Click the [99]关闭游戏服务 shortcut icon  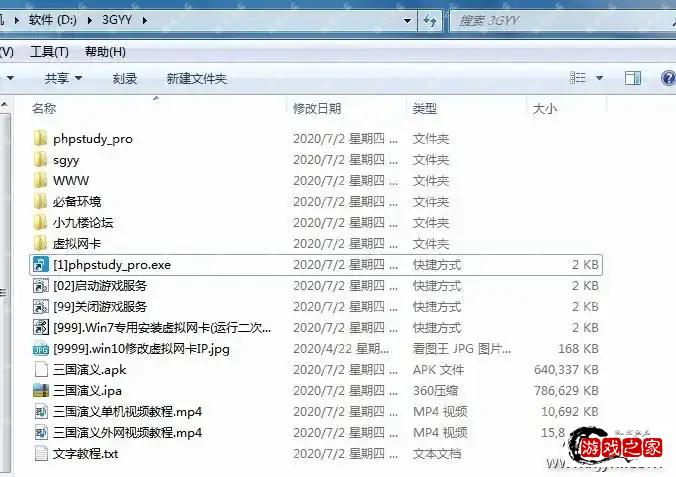click(x=40, y=307)
